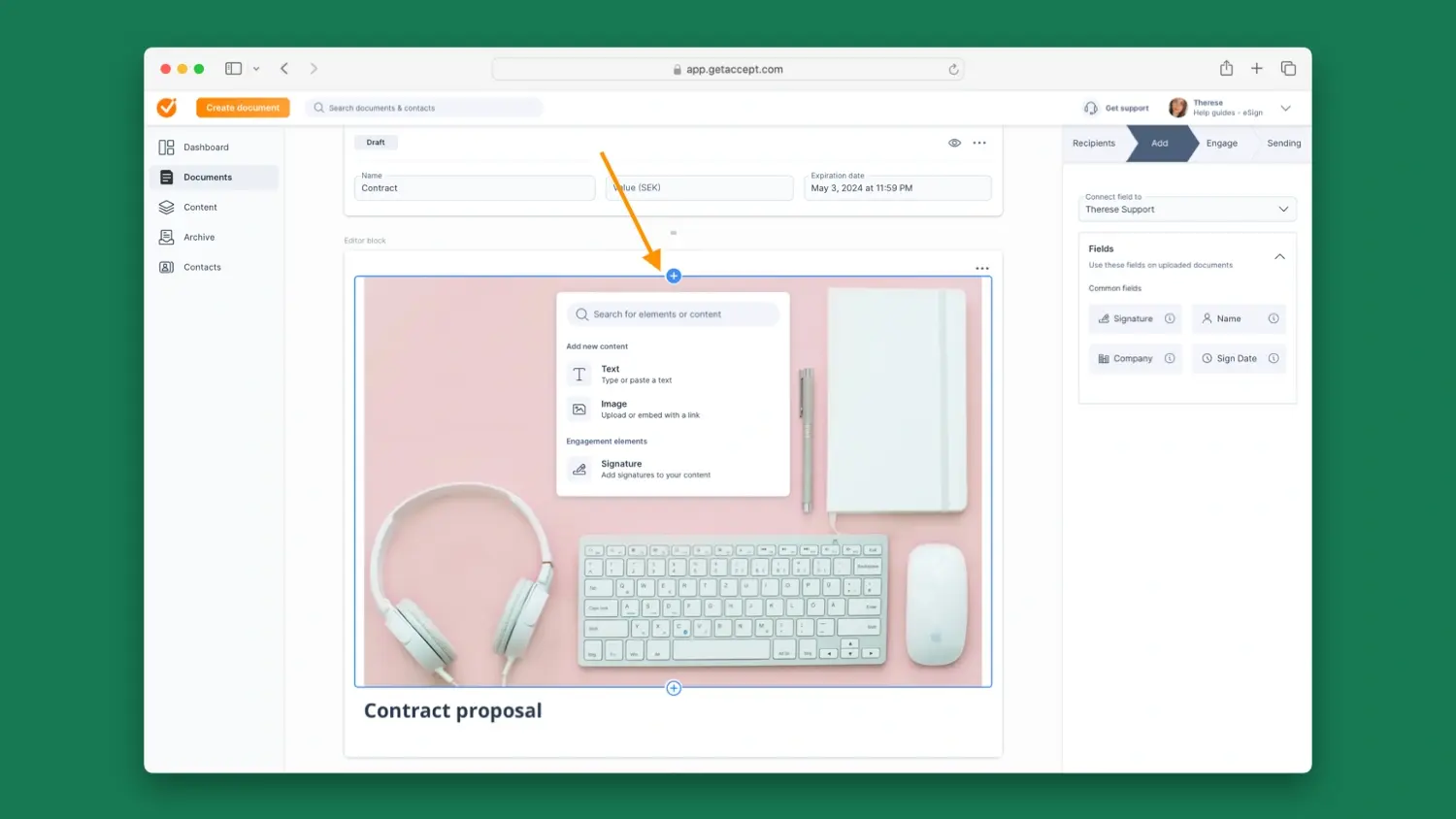Screen dimensions: 1456x819
Task: Click the Create document button
Action: pos(242,107)
